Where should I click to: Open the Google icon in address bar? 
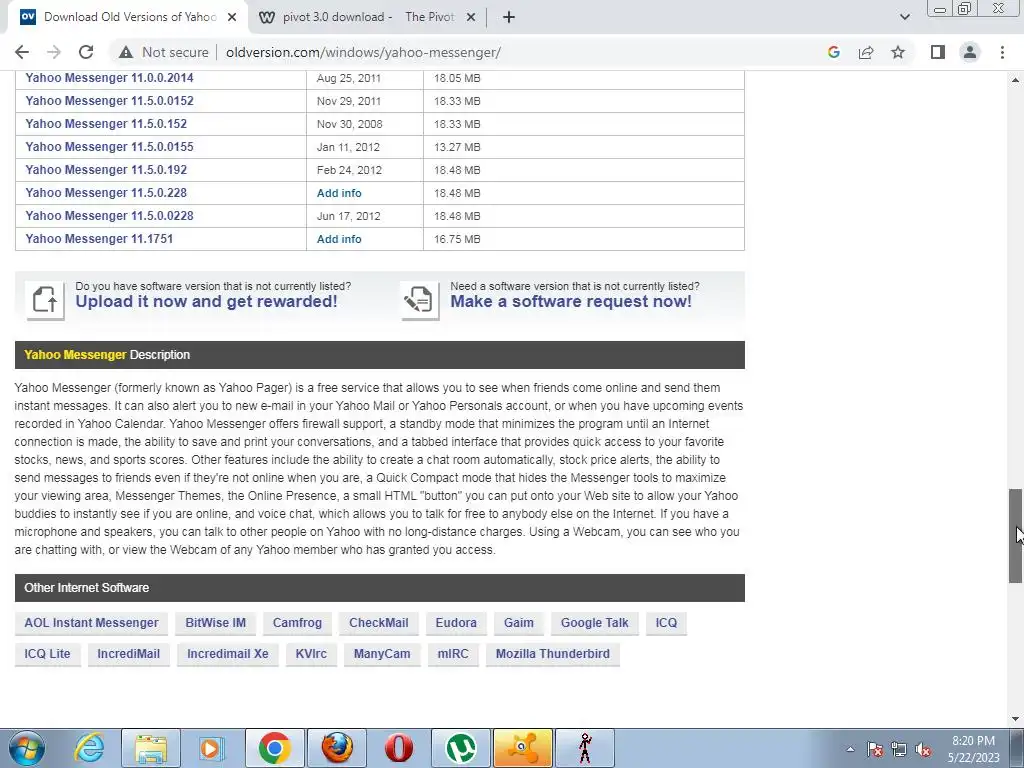coord(833,52)
